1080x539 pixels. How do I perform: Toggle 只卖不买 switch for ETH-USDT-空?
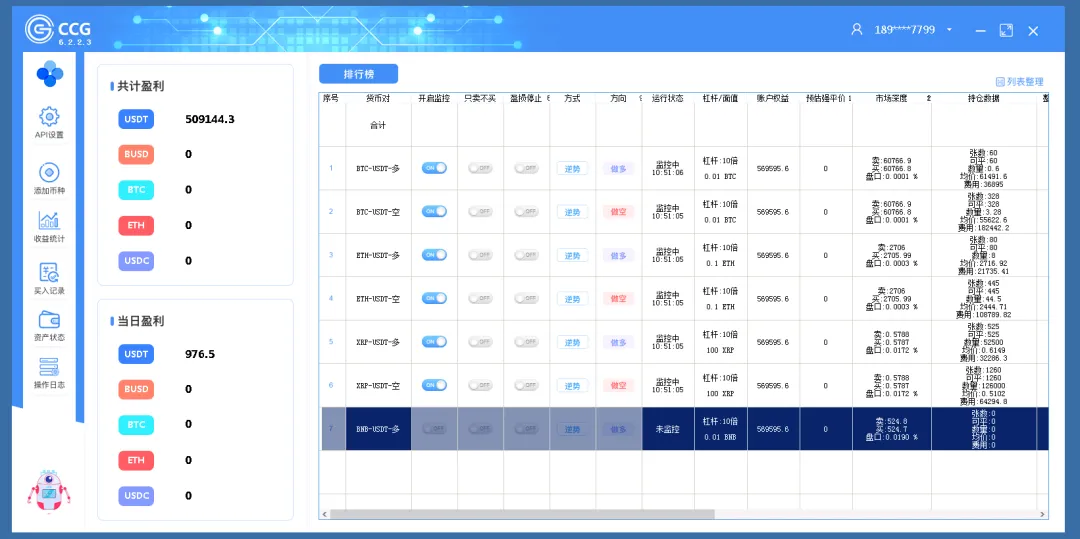coord(480,298)
